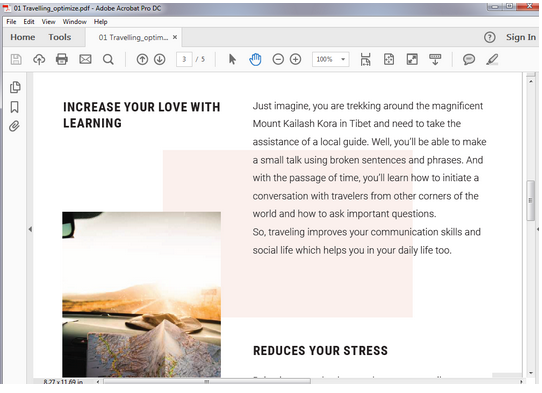Viewport: 542px width, 393px height.
Task: Click the car dashboard map photo
Action: pyautogui.click(x=141, y=294)
